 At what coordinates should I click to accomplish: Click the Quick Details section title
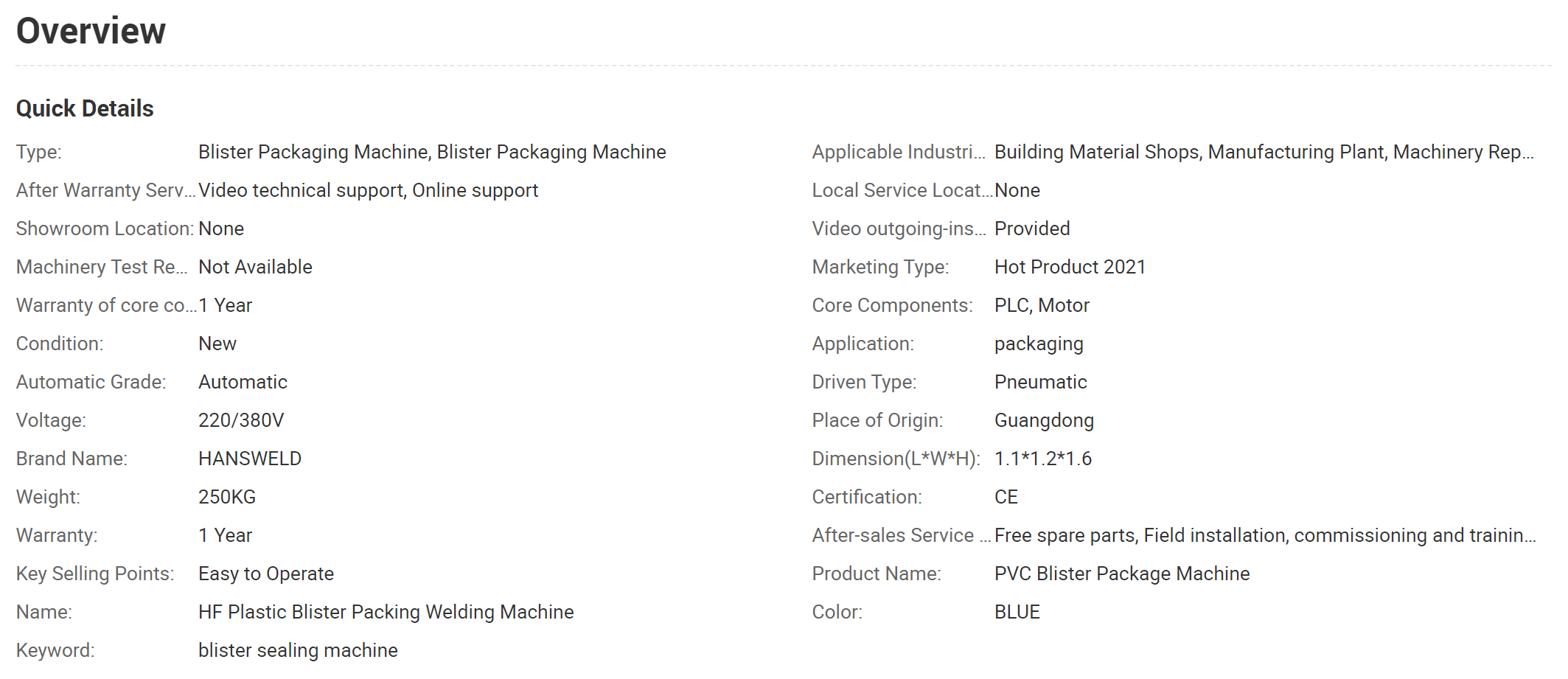[x=85, y=108]
